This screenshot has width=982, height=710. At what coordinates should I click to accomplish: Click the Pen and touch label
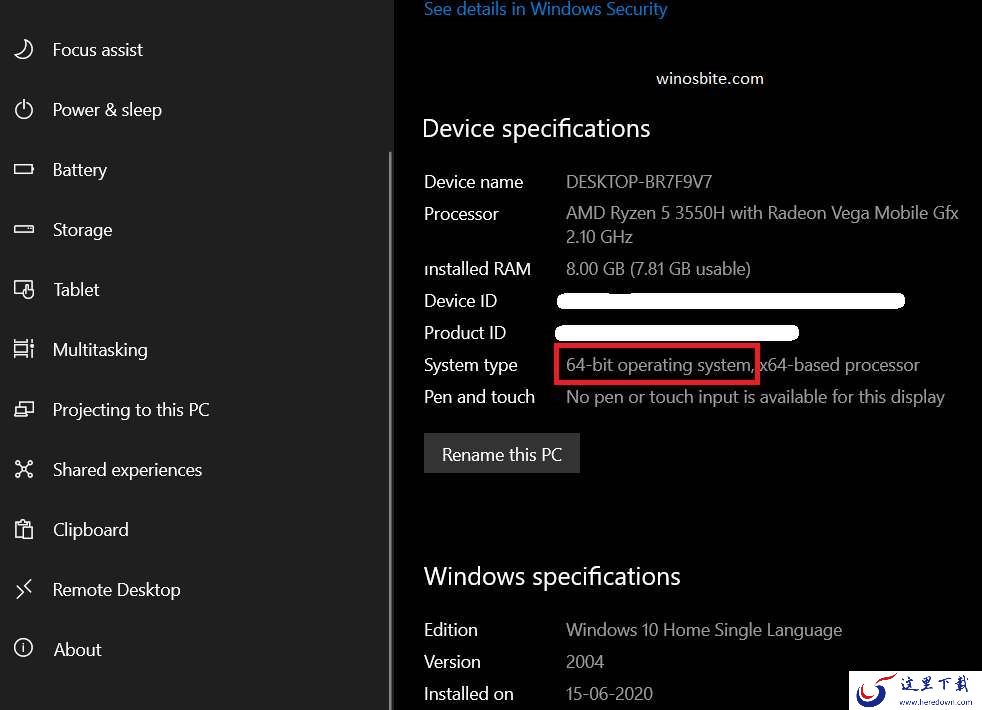point(479,397)
